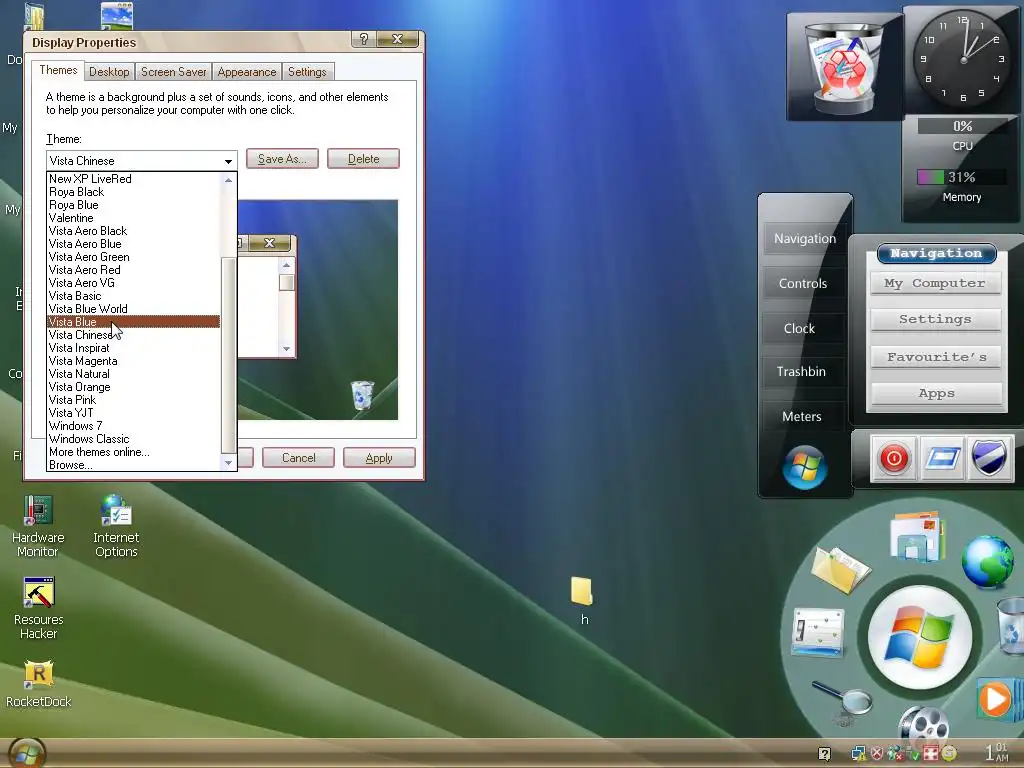This screenshot has width=1024, height=768.
Task: Select the Navigation sidebar item
Action: tap(805, 238)
